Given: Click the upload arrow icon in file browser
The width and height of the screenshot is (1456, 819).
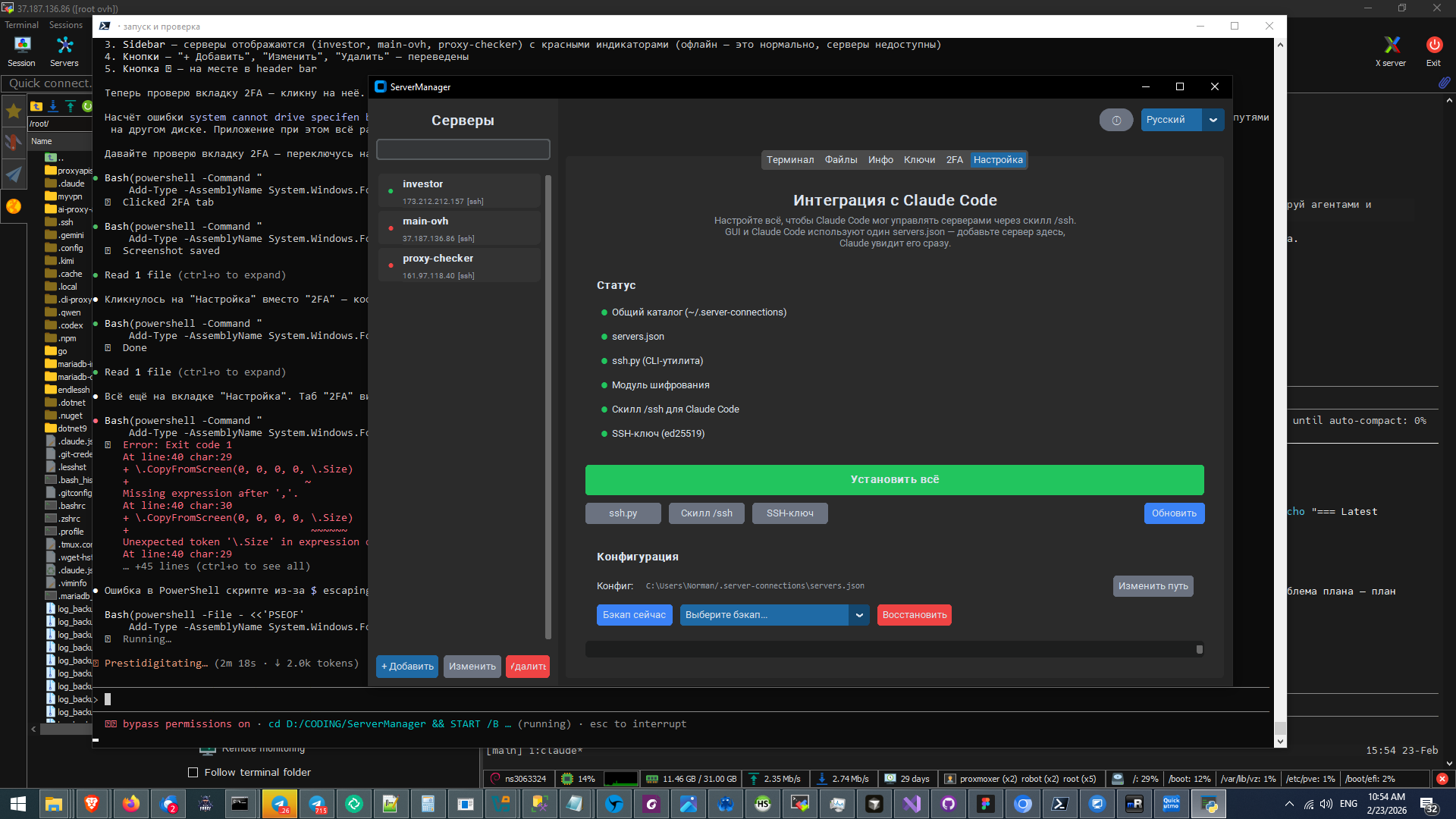Looking at the screenshot, I should point(70,106).
